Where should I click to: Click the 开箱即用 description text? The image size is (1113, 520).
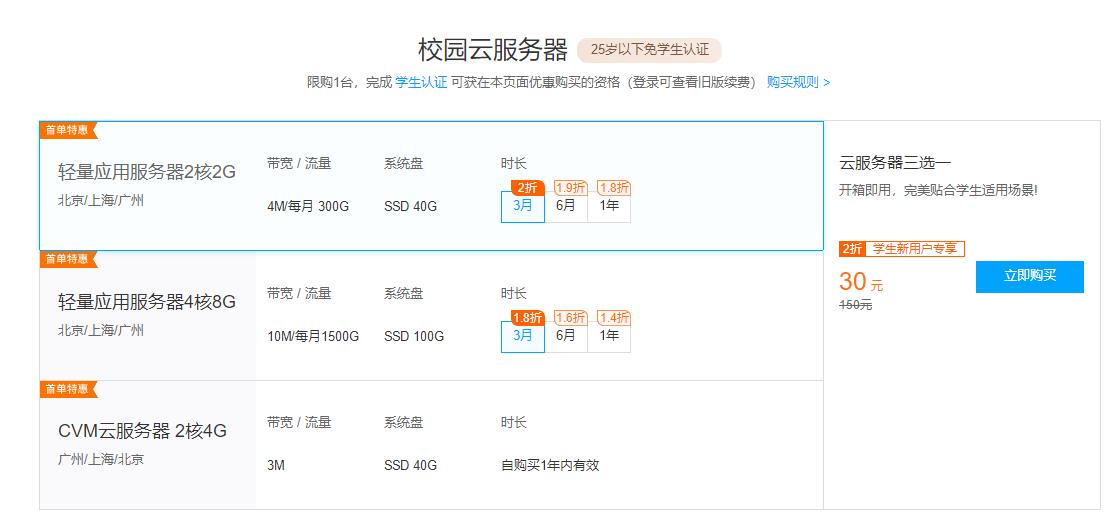pyautogui.click(x=938, y=192)
